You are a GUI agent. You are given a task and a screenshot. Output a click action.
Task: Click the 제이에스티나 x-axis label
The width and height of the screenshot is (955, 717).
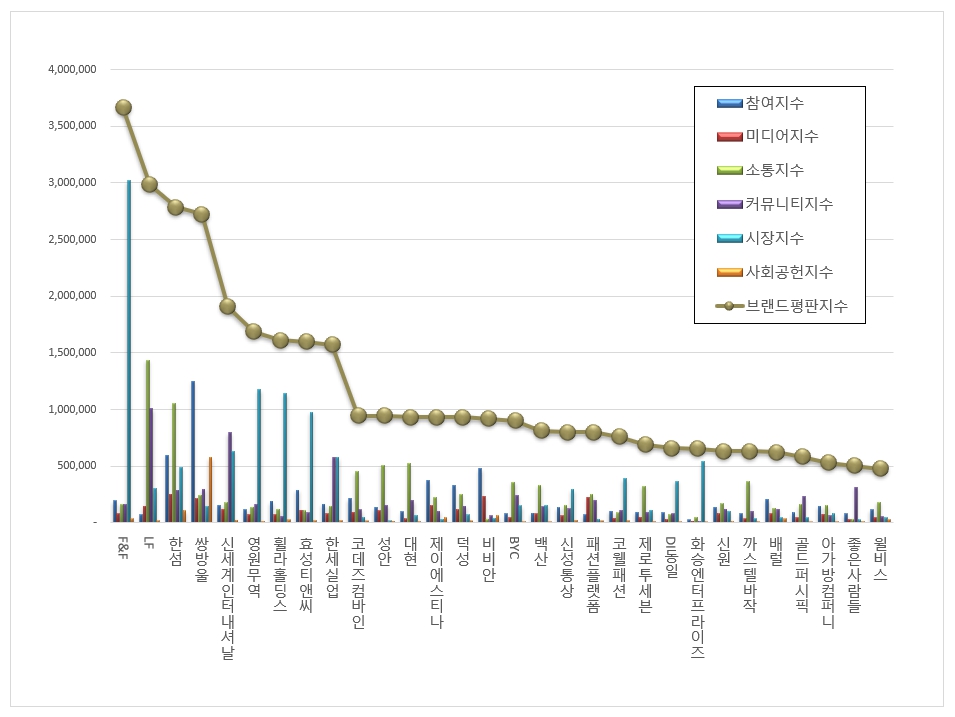click(x=437, y=582)
